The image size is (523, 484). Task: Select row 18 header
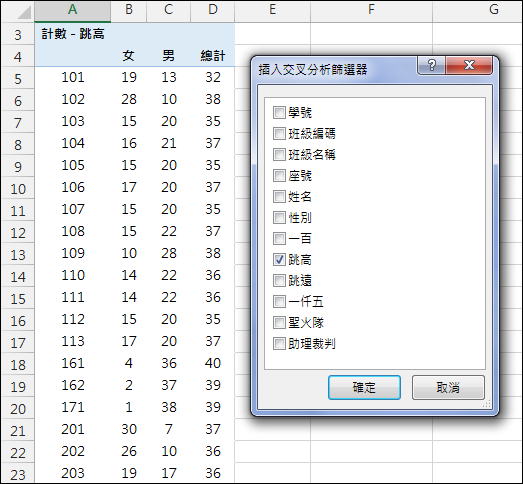18,365
